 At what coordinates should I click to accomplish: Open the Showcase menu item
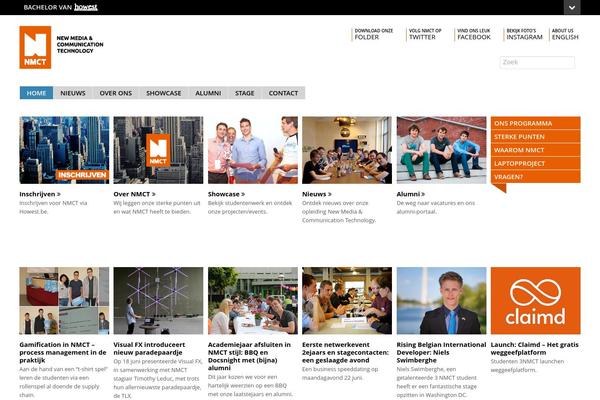[163, 93]
